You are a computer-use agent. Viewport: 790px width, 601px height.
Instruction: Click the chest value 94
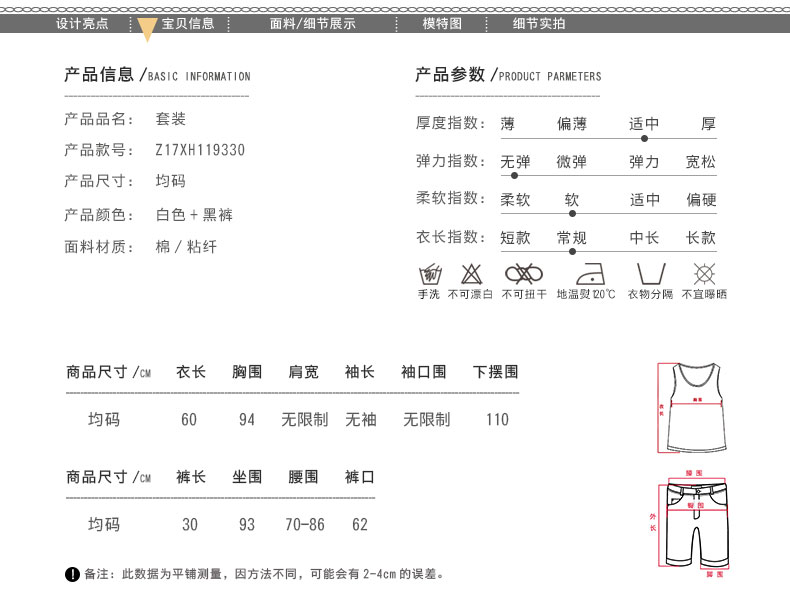point(247,419)
